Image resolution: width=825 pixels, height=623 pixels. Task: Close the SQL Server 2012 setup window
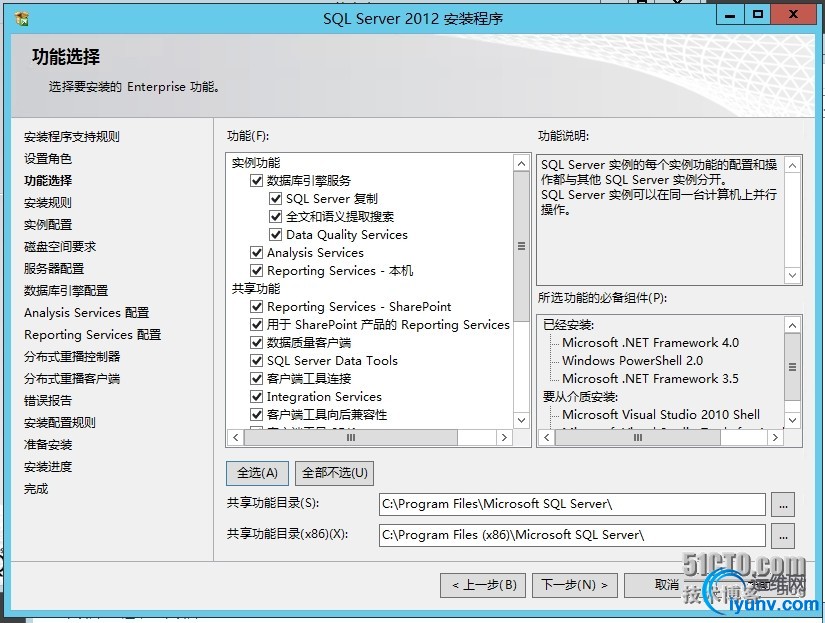point(794,15)
